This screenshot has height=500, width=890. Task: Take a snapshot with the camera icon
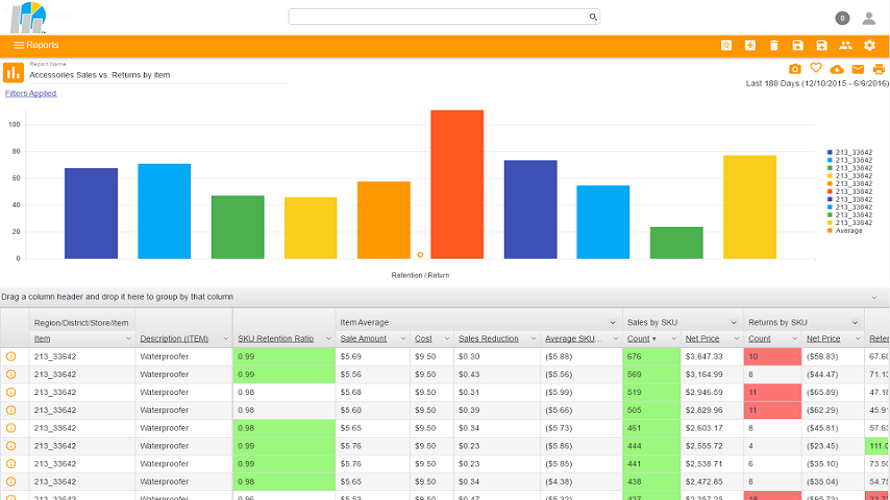tap(795, 69)
